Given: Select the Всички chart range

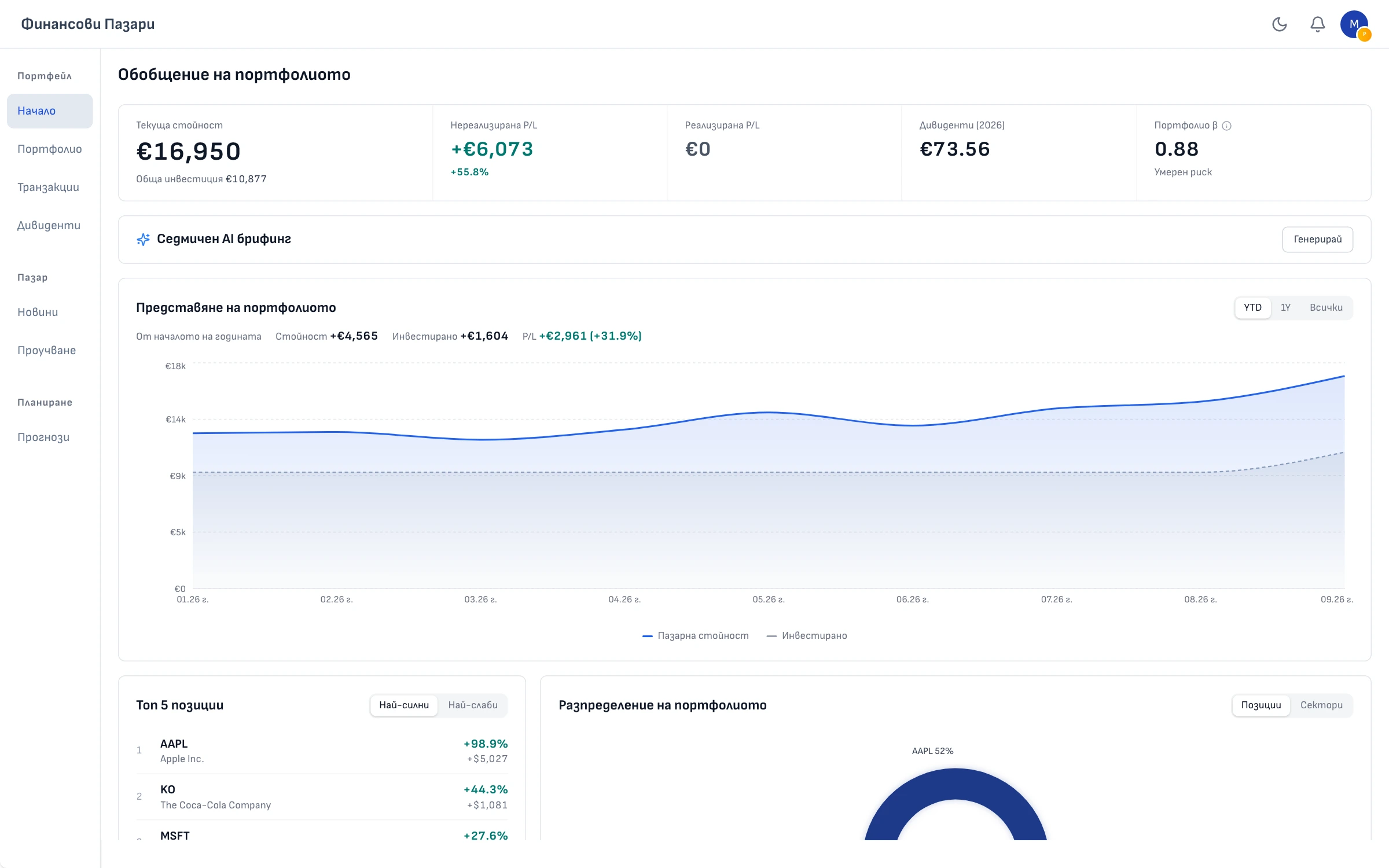Looking at the screenshot, I should pyautogui.click(x=1326, y=308).
